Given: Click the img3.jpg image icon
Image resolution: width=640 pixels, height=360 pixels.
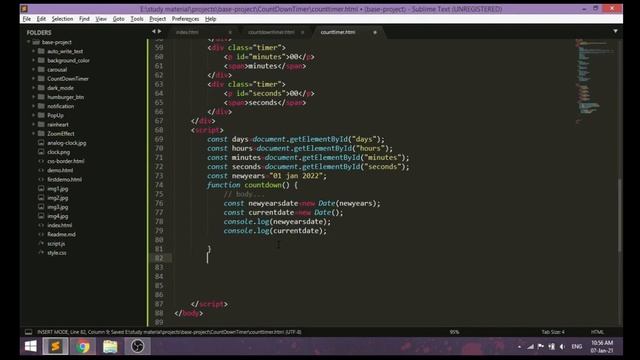Looking at the screenshot, I should [41, 207].
